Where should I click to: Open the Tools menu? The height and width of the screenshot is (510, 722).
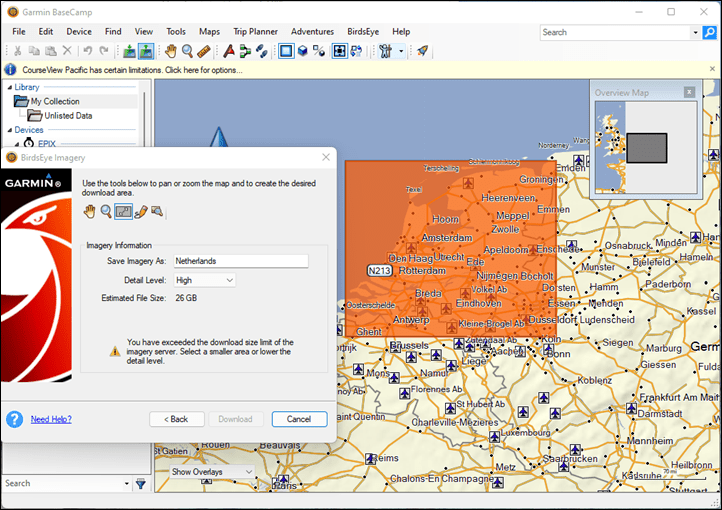(176, 32)
